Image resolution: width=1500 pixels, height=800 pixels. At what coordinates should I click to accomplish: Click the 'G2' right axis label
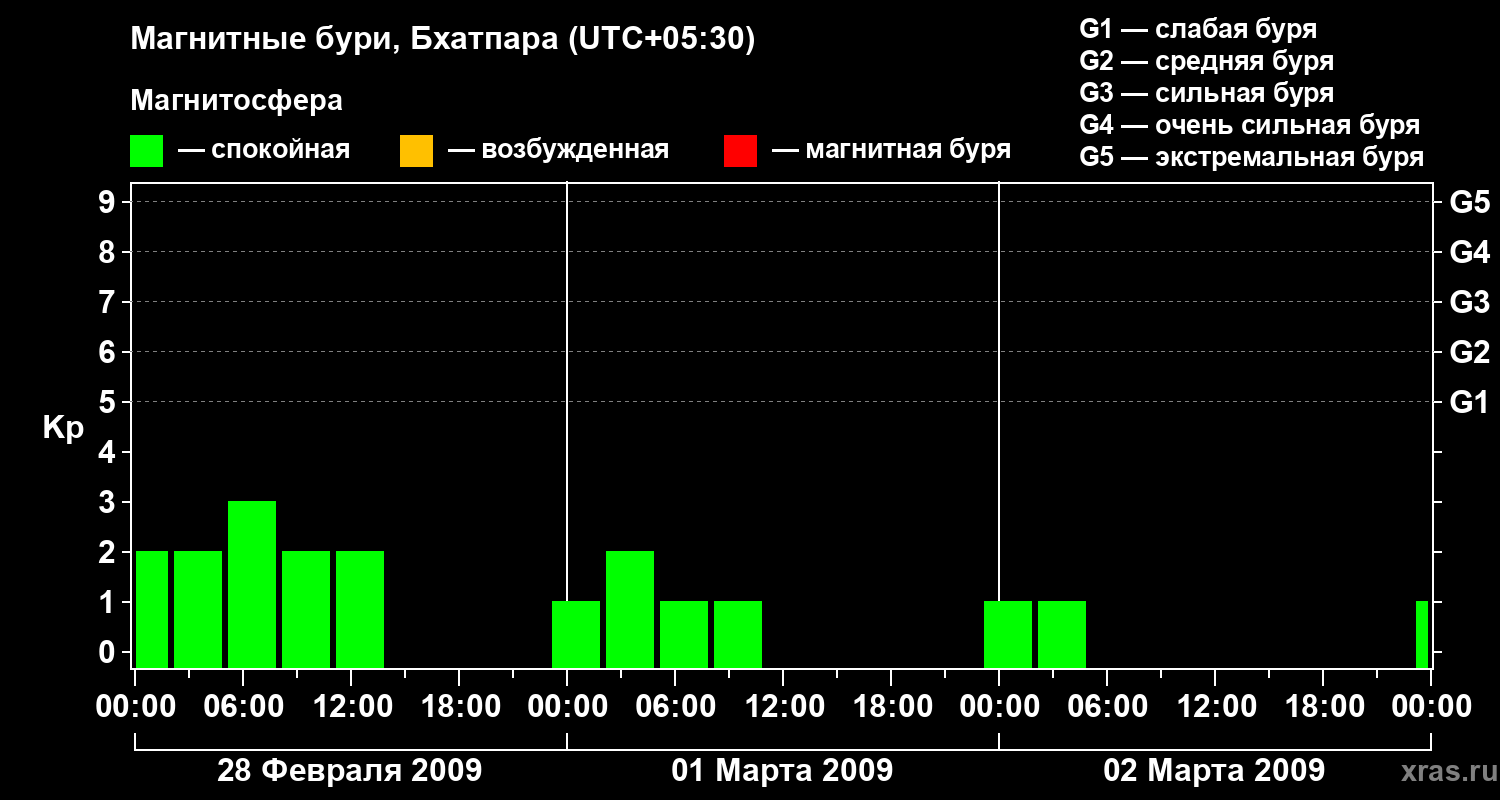coord(1470,352)
